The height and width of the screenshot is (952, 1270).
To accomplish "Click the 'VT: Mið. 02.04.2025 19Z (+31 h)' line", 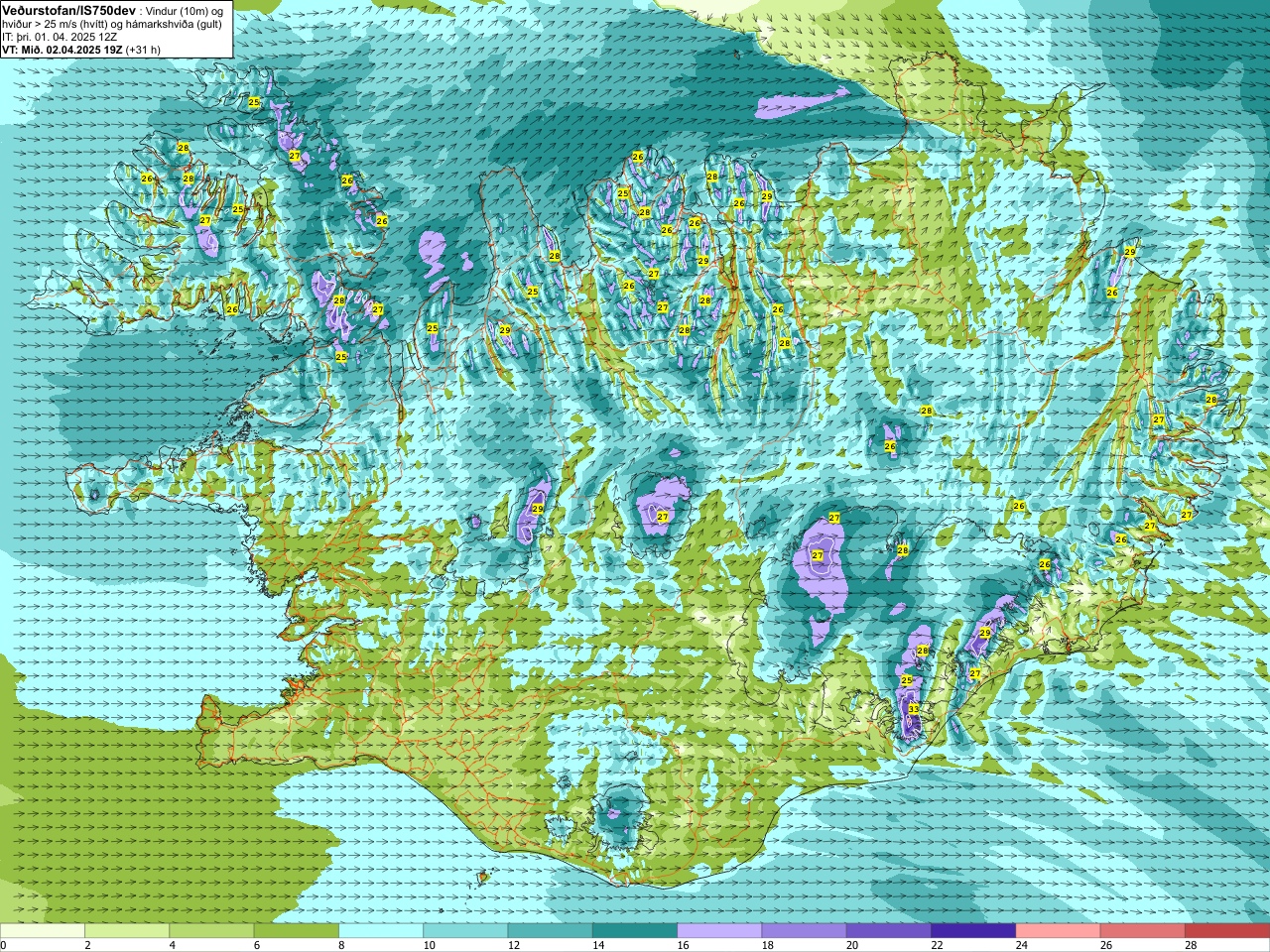I will 81,49.
